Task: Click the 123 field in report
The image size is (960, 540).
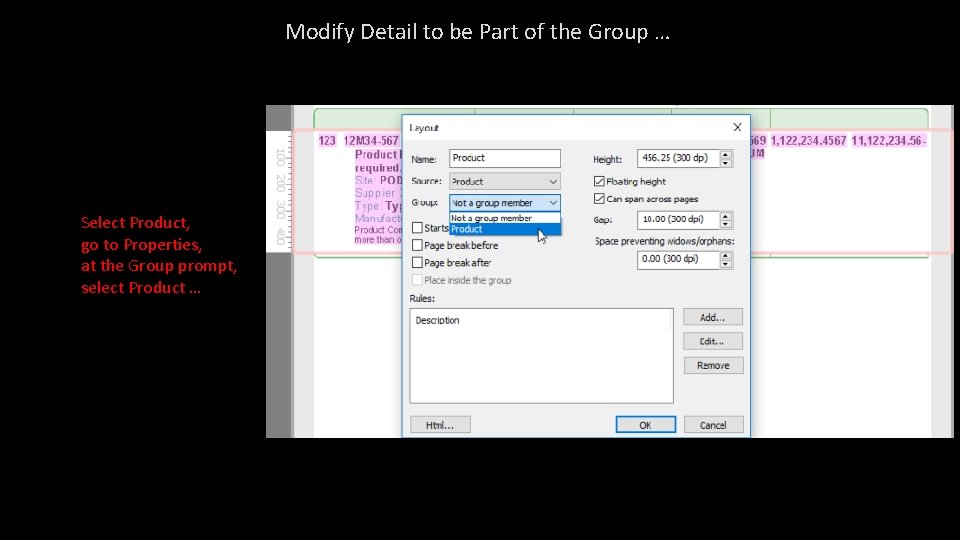Action: [x=327, y=141]
